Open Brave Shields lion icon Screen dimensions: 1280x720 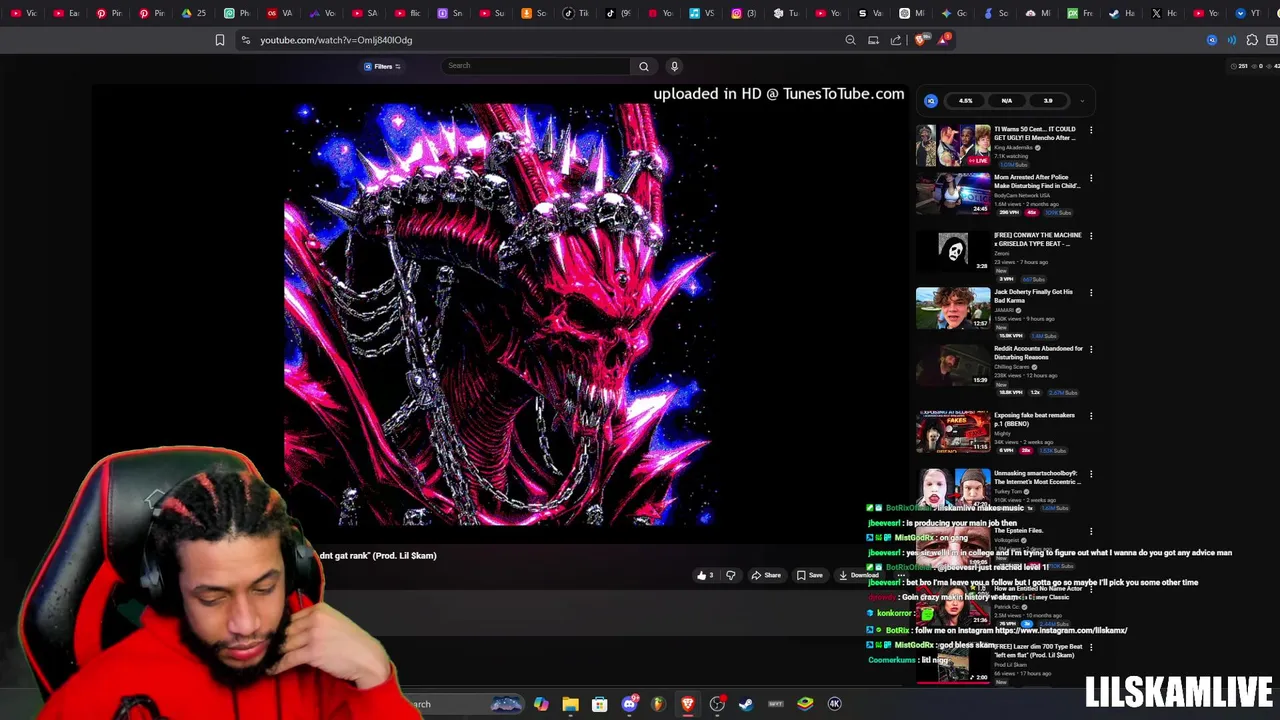click(920, 40)
